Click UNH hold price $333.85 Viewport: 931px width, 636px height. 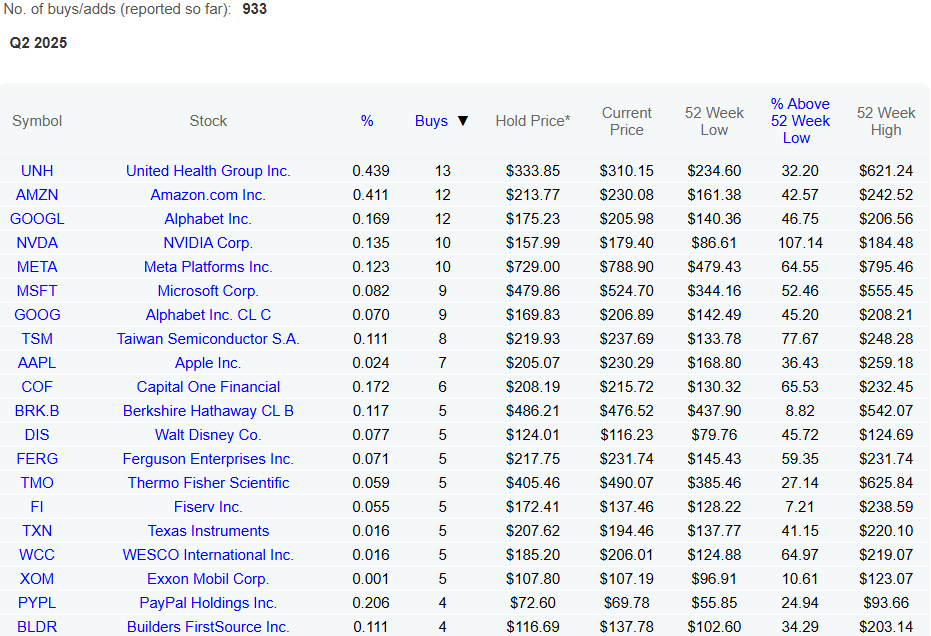pyautogui.click(x=533, y=171)
